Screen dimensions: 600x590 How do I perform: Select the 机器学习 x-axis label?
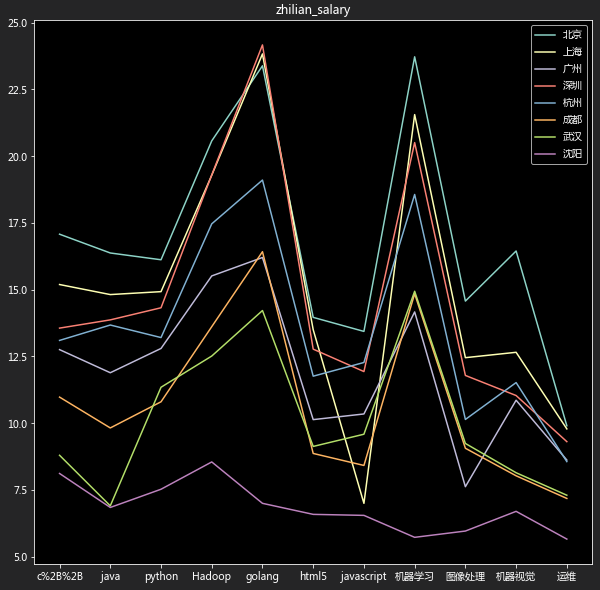click(414, 576)
